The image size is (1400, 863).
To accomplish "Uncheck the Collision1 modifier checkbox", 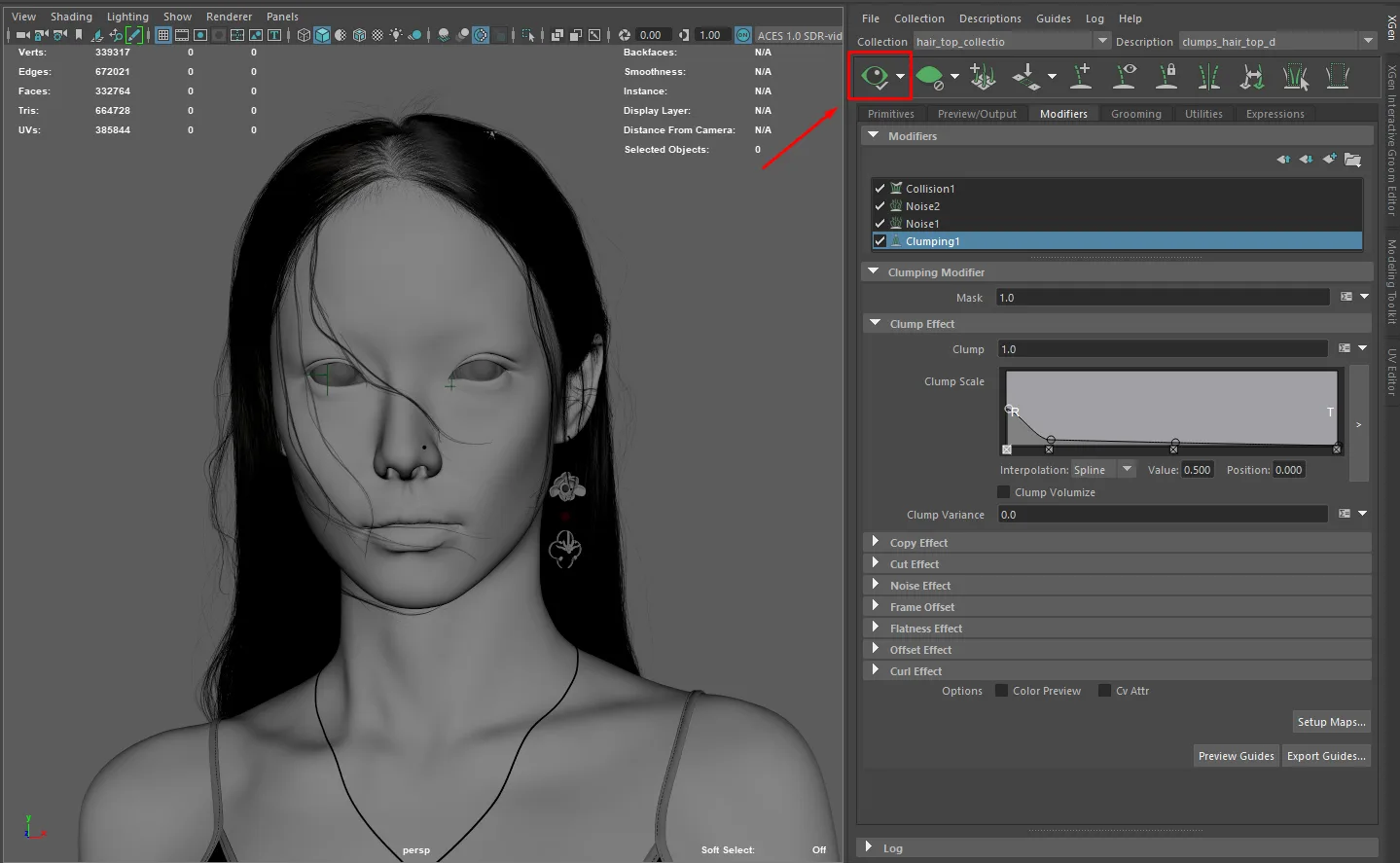I will pos(879,189).
